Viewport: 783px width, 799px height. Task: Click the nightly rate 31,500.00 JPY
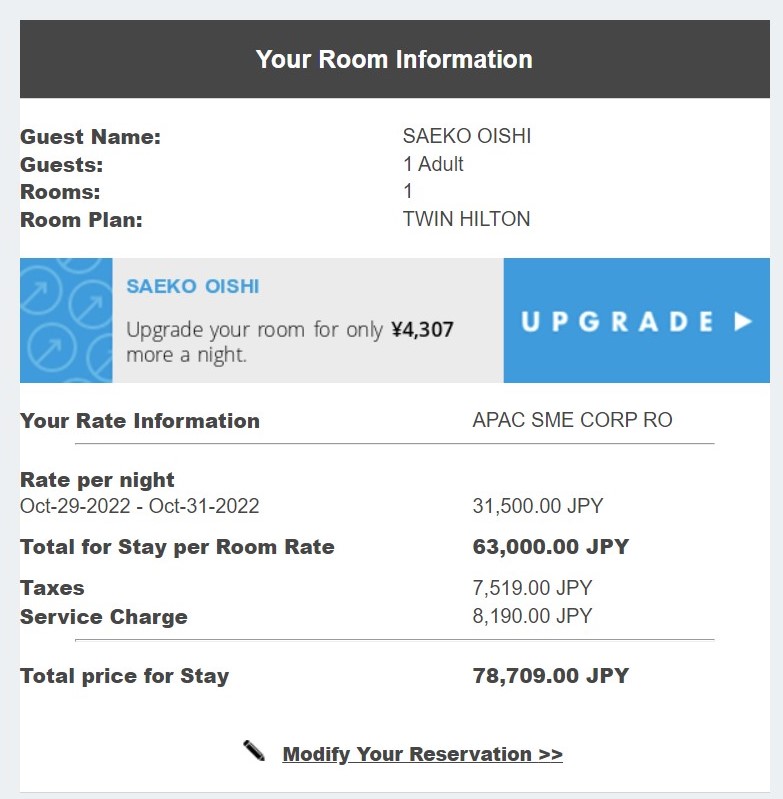(x=538, y=506)
